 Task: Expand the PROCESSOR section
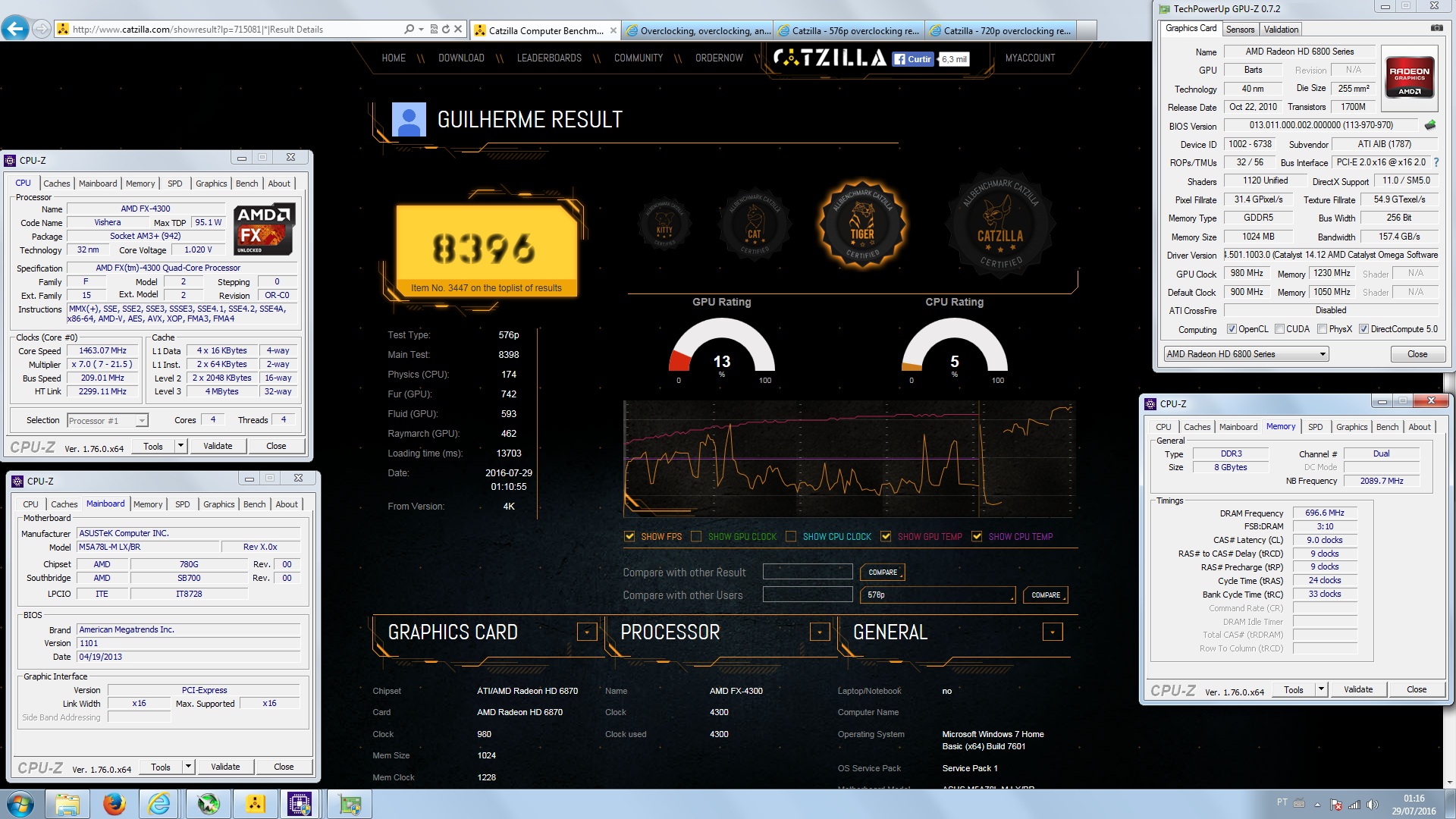coord(820,632)
